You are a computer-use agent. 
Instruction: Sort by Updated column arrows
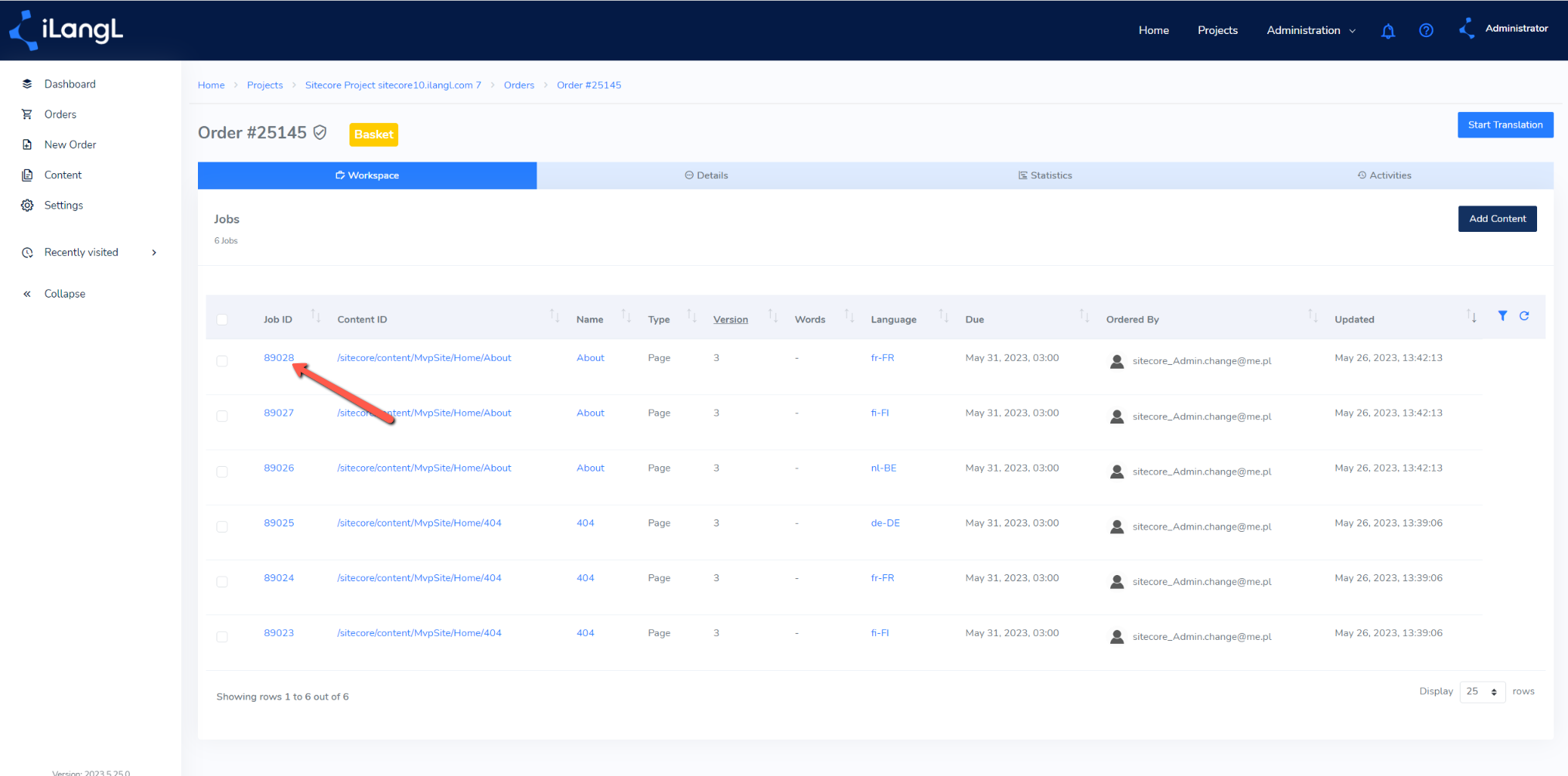(x=1471, y=315)
